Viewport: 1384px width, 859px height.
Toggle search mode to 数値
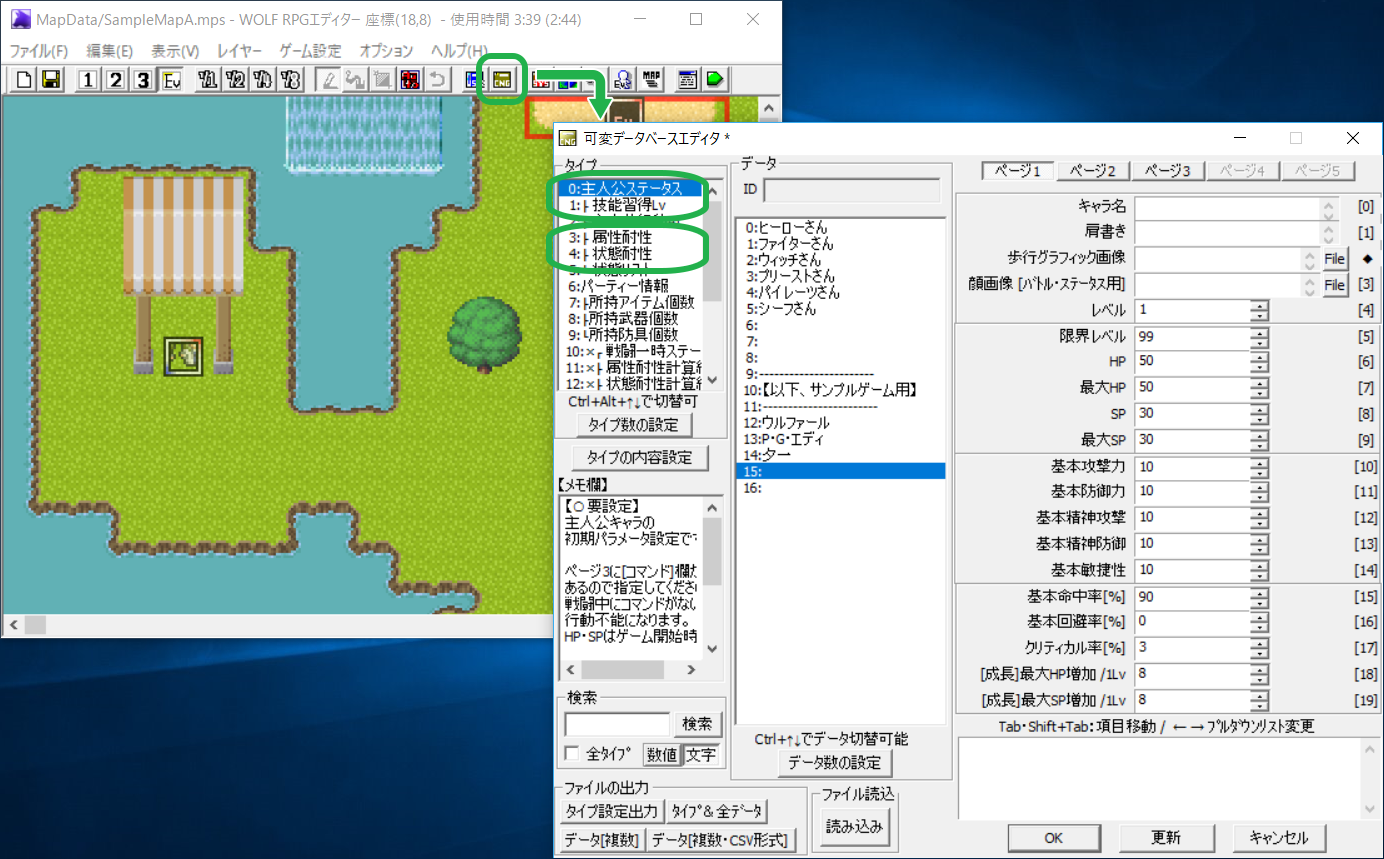662,755
